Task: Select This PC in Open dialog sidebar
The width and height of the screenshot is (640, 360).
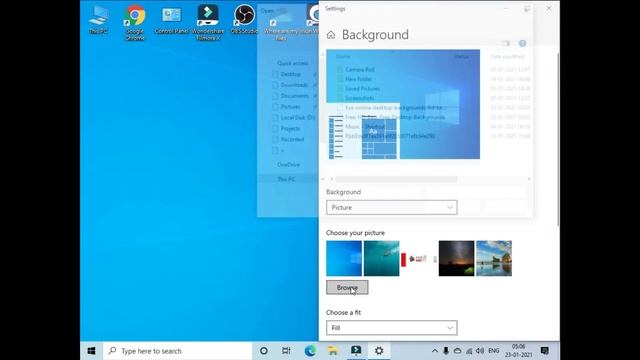Action: click(287, 179)
